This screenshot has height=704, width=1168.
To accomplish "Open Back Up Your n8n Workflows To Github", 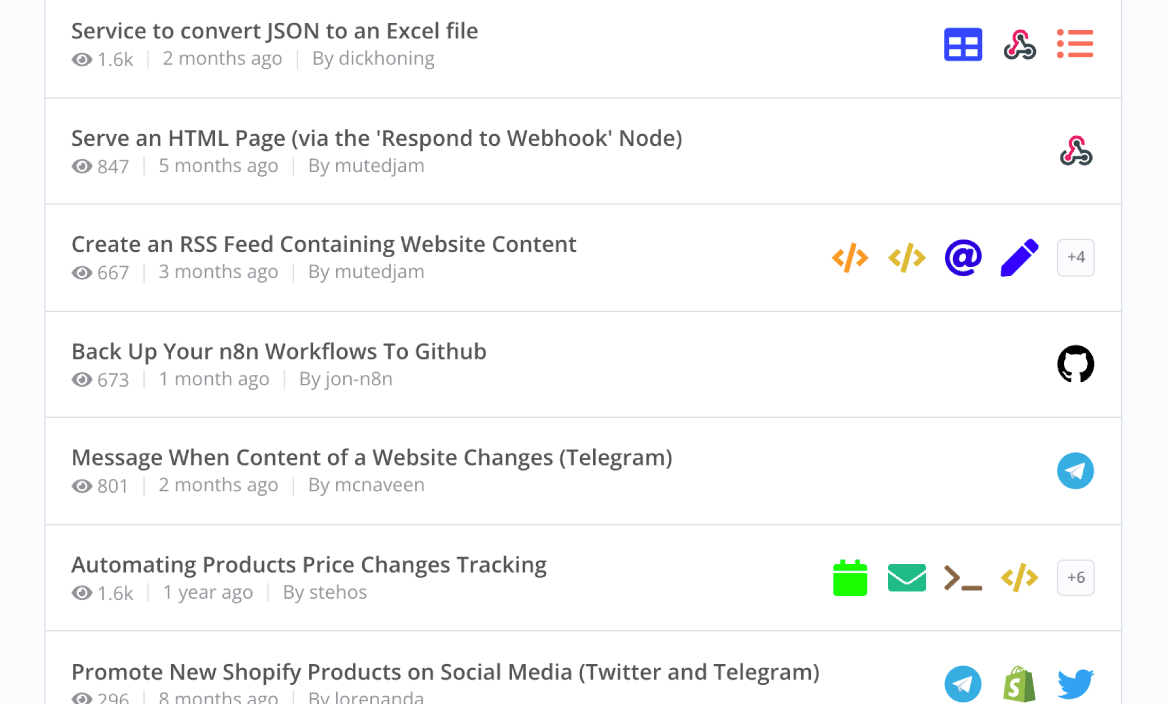I will [279, 352].
